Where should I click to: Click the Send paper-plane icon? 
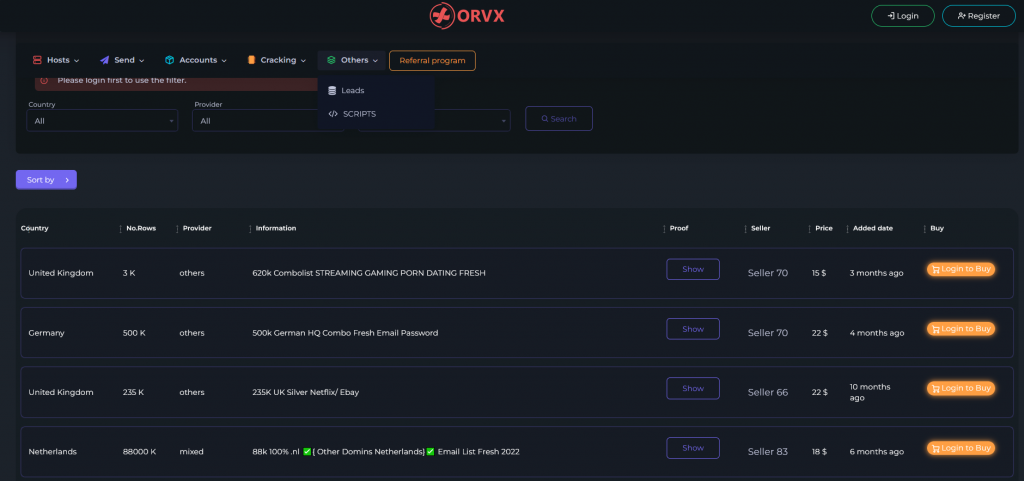[104, 60]
